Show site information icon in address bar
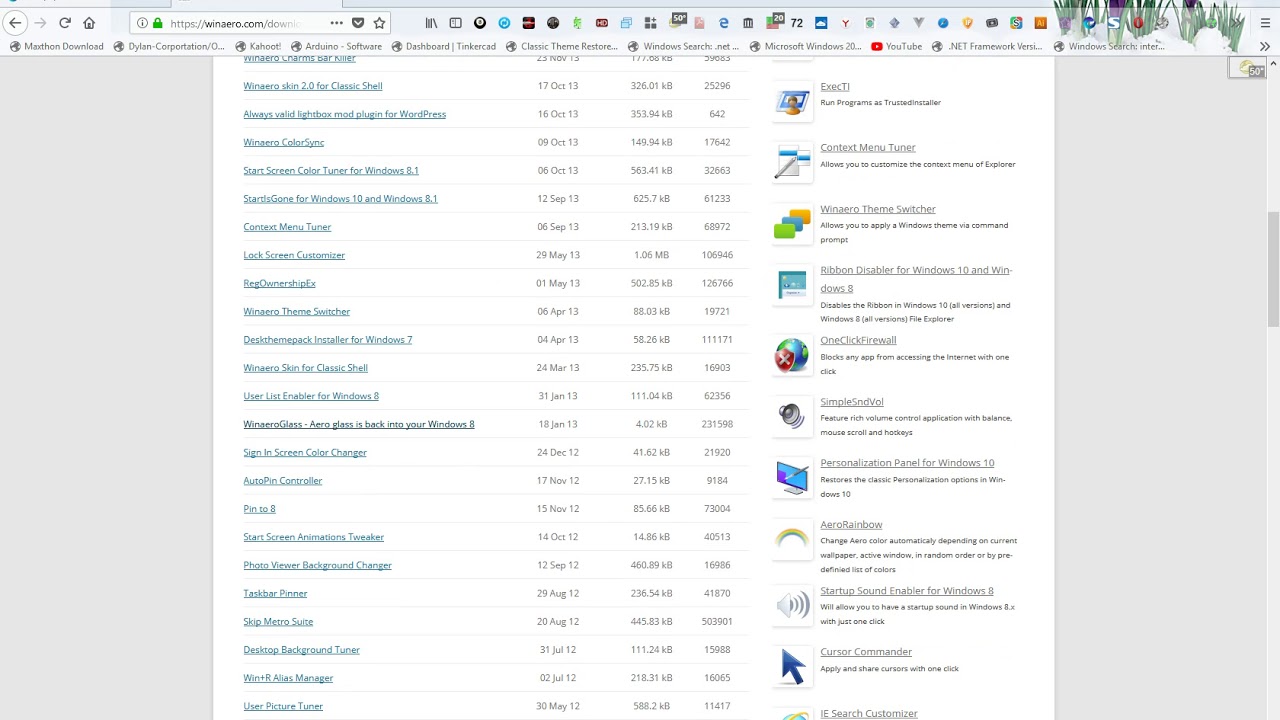 [x=142, y=23]
